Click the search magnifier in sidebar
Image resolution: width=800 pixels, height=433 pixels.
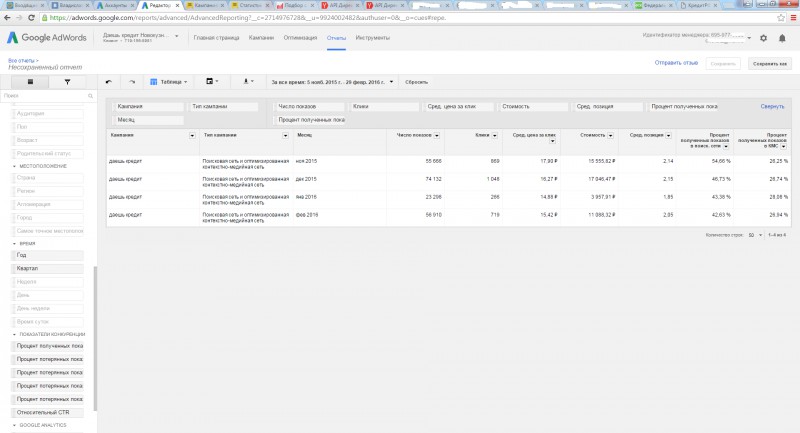[x=90, y=96]
